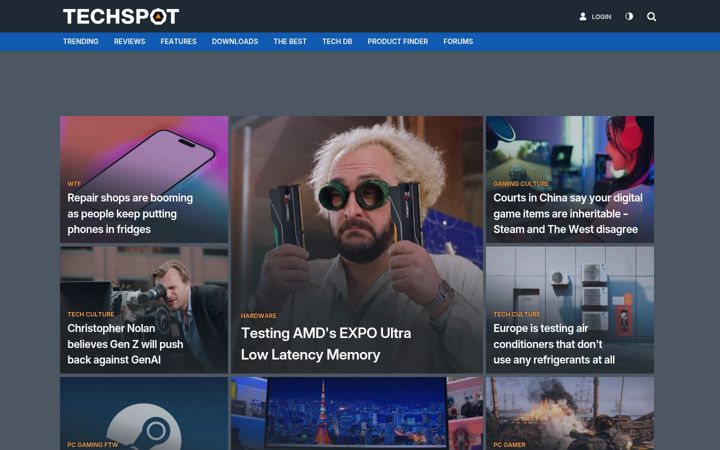Click the TechSpot logo
The width and height of the screenshot is (720, 450).
[x=121, y=17]
